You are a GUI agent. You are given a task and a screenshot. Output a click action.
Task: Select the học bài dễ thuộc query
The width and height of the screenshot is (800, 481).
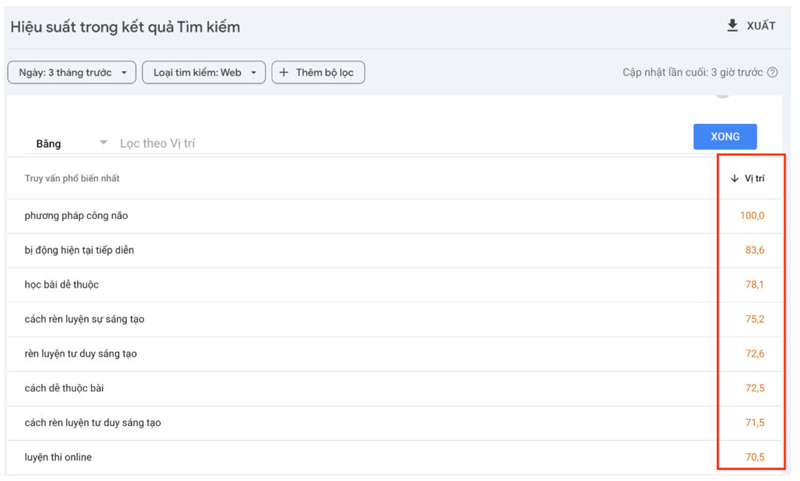coord(62,285)
